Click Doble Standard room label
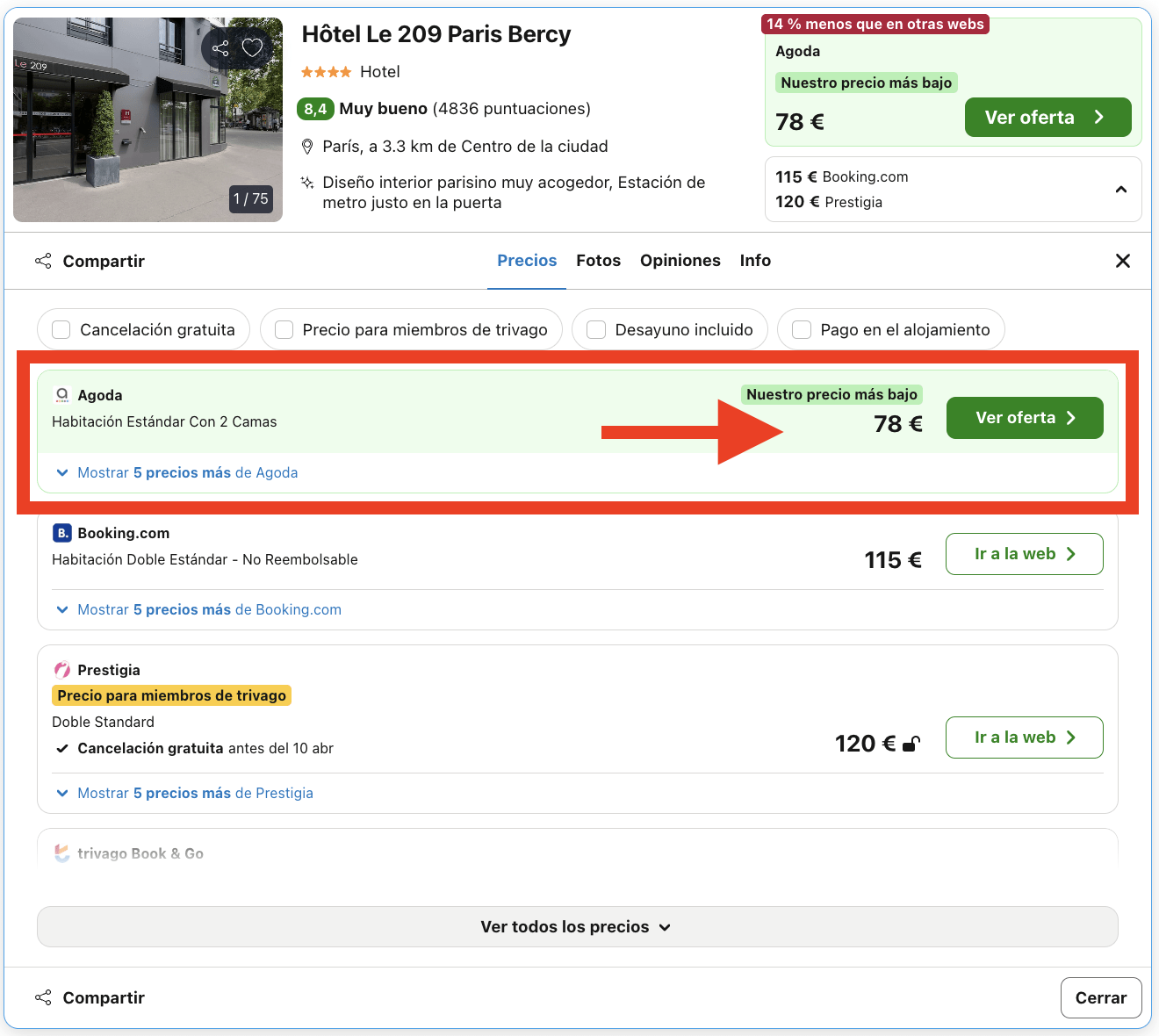The height and width of the screenshot is (1036, 1159). coord(103,722)
